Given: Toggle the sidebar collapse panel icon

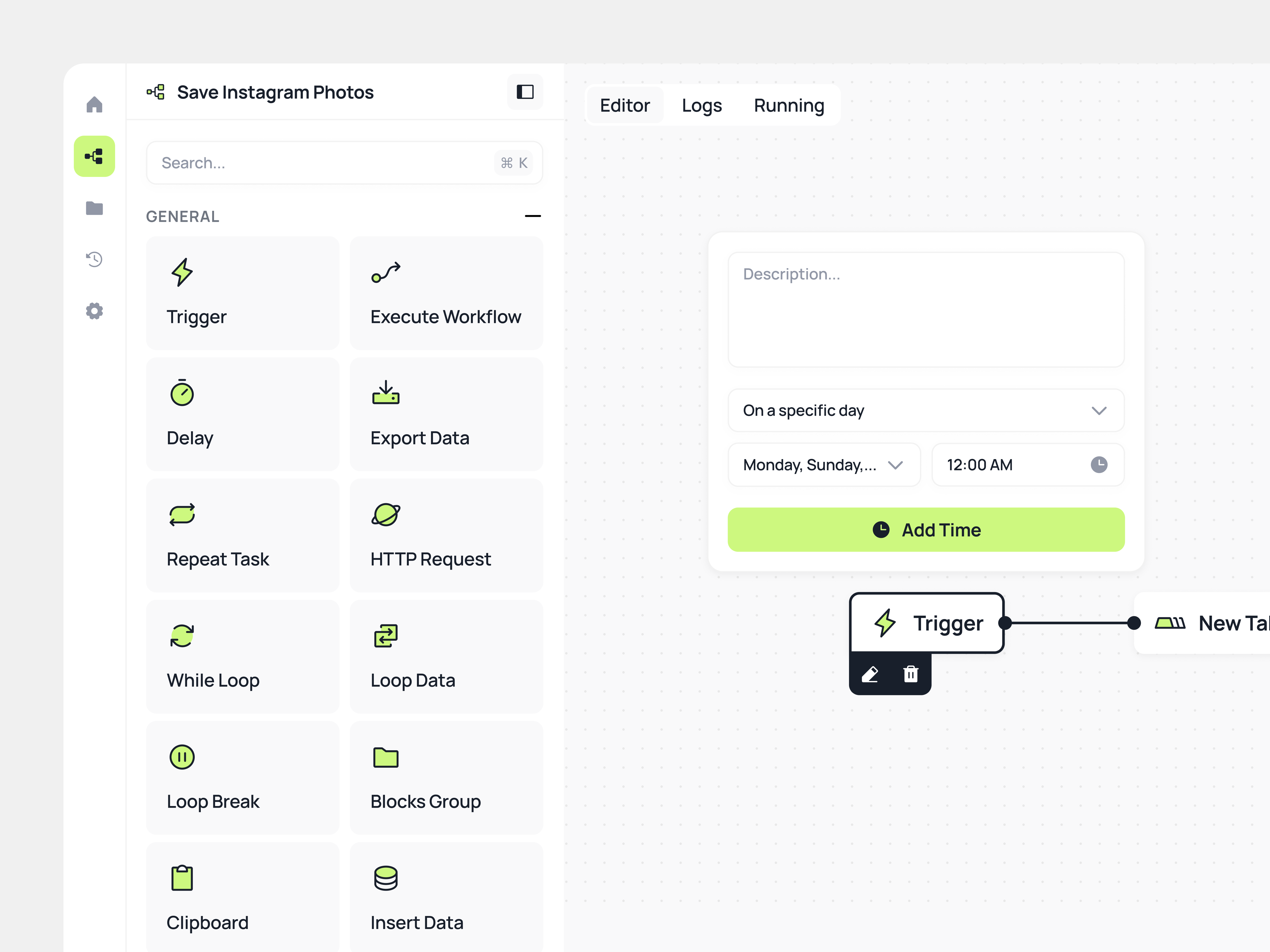Looking at the screenshot, I should click(525, 92).
